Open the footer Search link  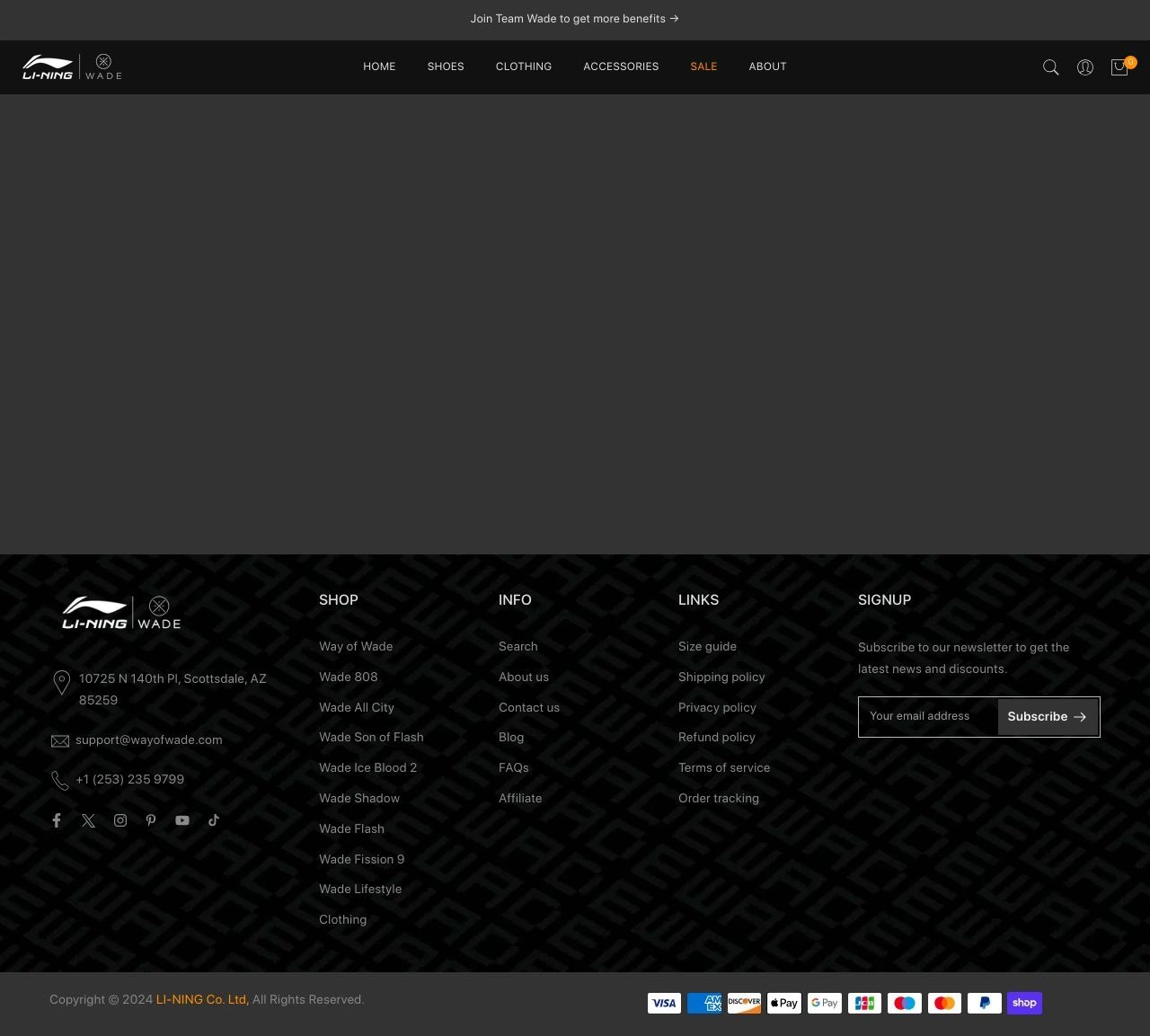(518, 647)
